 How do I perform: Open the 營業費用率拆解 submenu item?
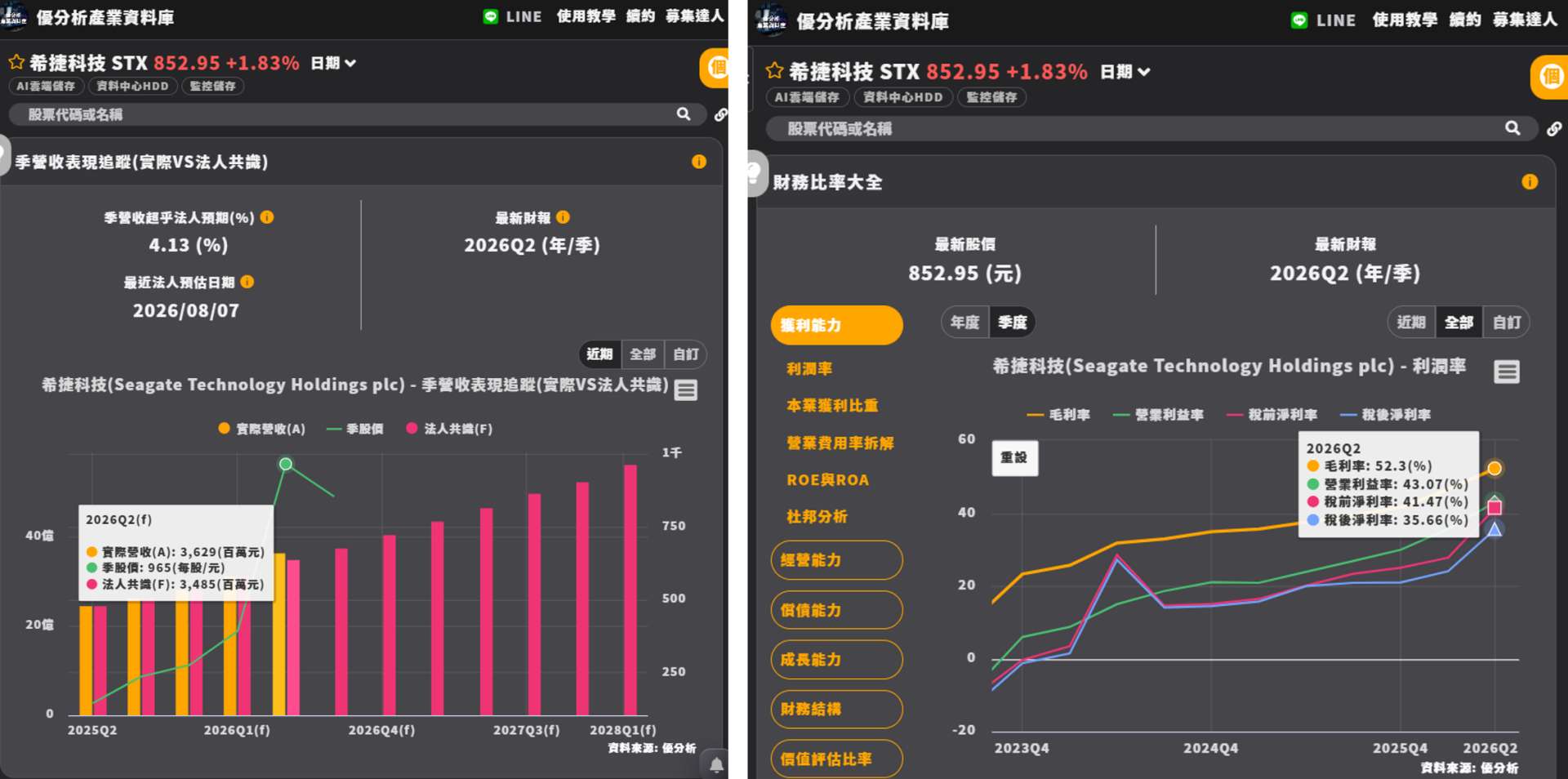(x=840, y=443)
